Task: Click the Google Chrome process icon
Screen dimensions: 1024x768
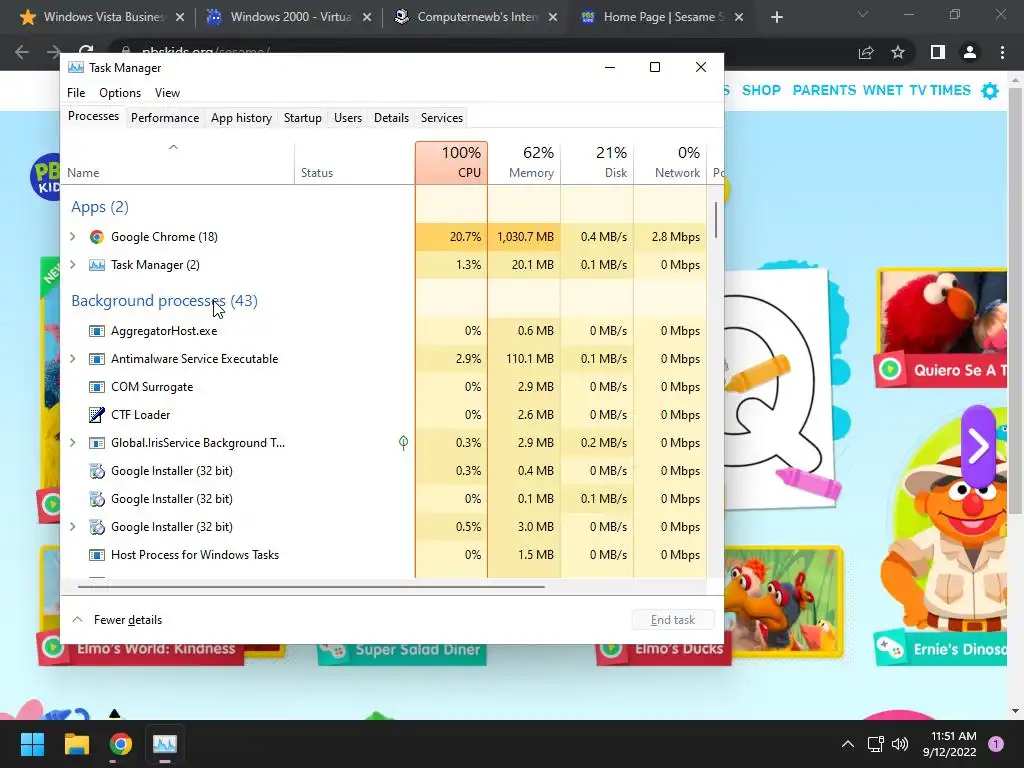Action: (97, 237)
